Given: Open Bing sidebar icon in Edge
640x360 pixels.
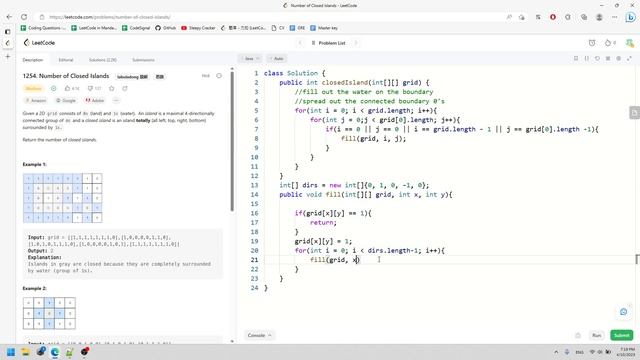Looking at the screenshot, I should 631,17.
